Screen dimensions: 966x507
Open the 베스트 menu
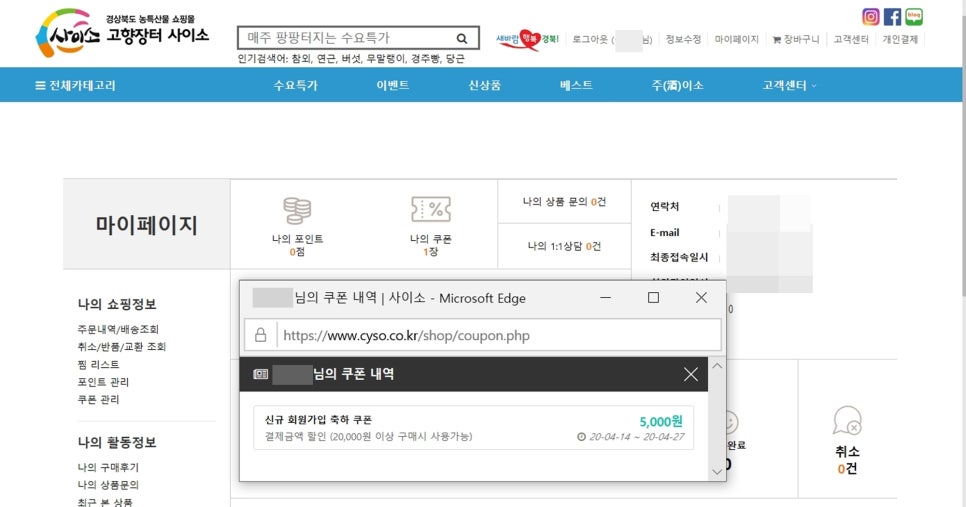(576, 86)
